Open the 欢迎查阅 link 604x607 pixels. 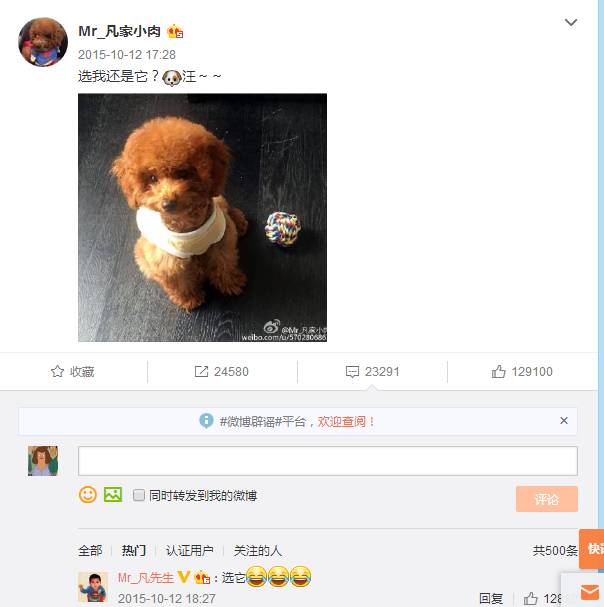pos(346,421)
